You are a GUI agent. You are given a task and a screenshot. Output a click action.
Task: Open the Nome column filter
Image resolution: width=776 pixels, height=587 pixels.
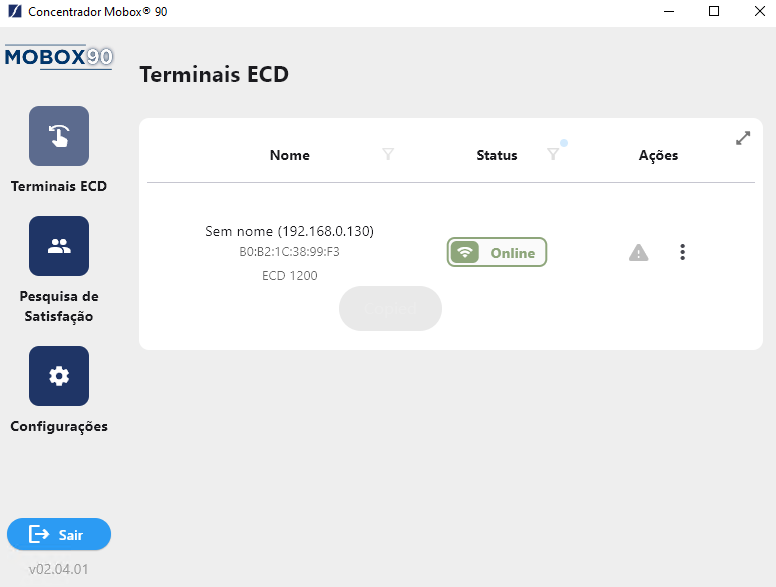[388, 154]
